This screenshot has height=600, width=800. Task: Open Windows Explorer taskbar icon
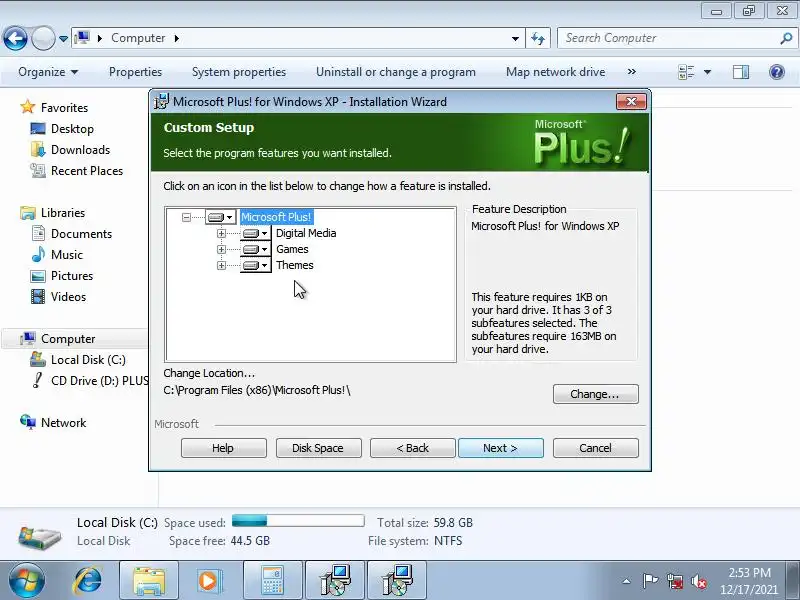[149, 581]
